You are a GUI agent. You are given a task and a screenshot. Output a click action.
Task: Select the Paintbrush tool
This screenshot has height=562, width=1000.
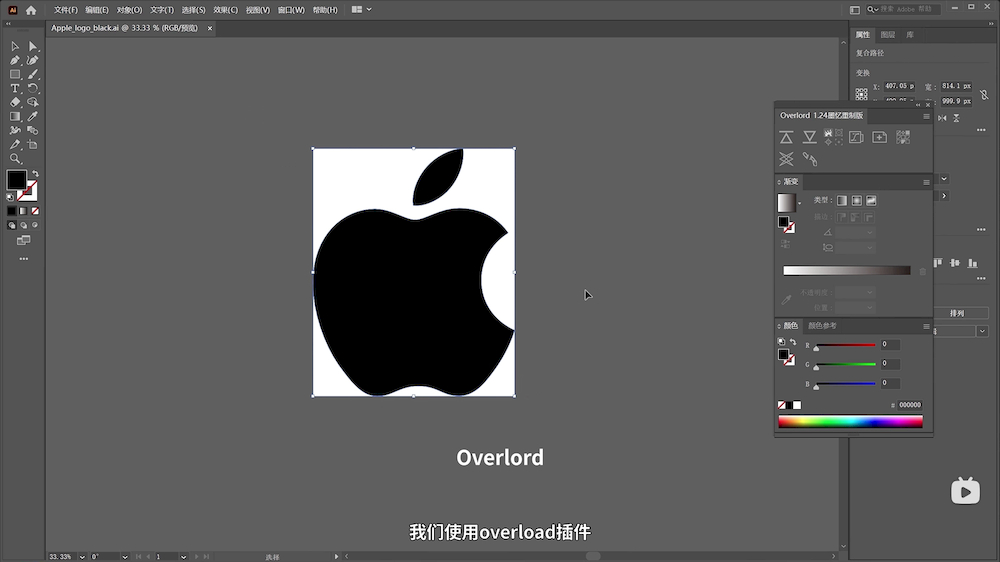(x=33, y=74)
